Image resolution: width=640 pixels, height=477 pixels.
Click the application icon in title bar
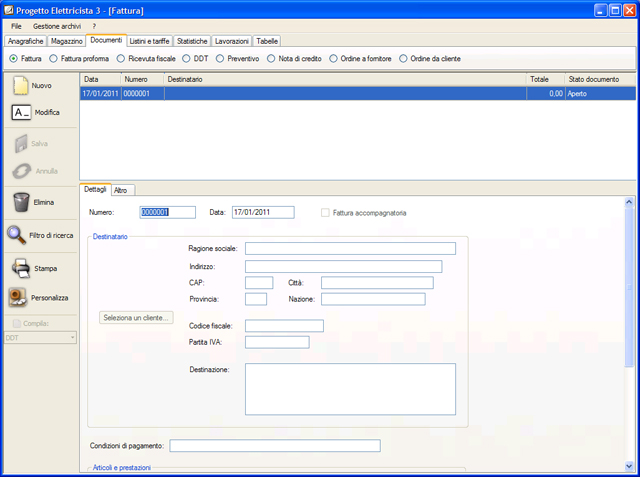(9, 10)
